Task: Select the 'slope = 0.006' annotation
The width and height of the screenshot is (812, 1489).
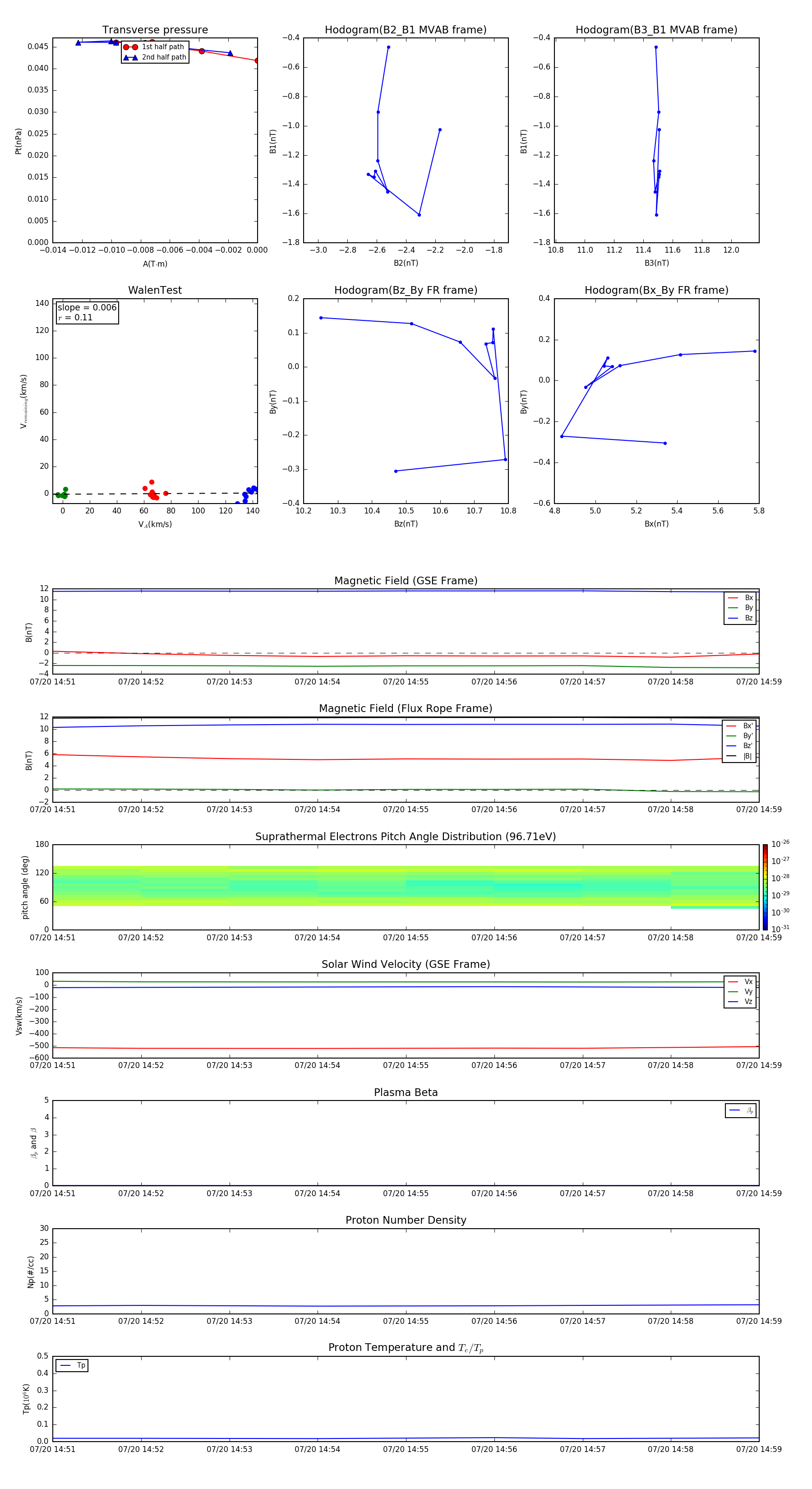Action: (87, 308)
